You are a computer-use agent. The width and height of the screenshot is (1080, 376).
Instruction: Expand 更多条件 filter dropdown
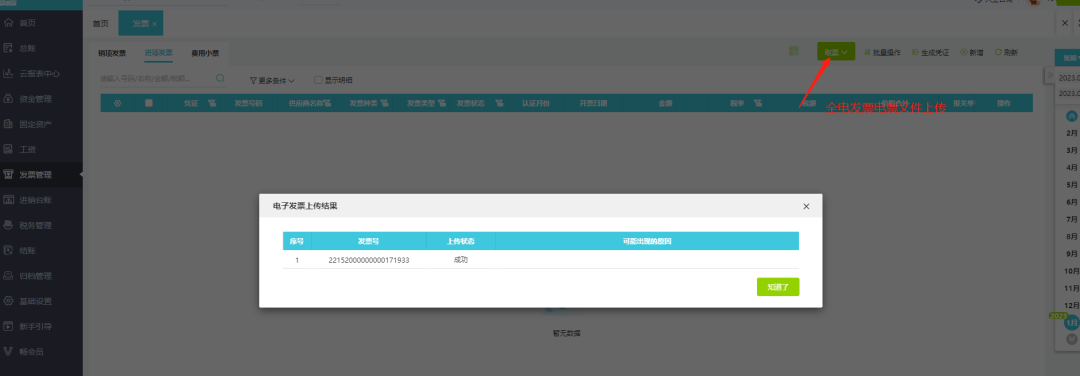coord(272,81)
